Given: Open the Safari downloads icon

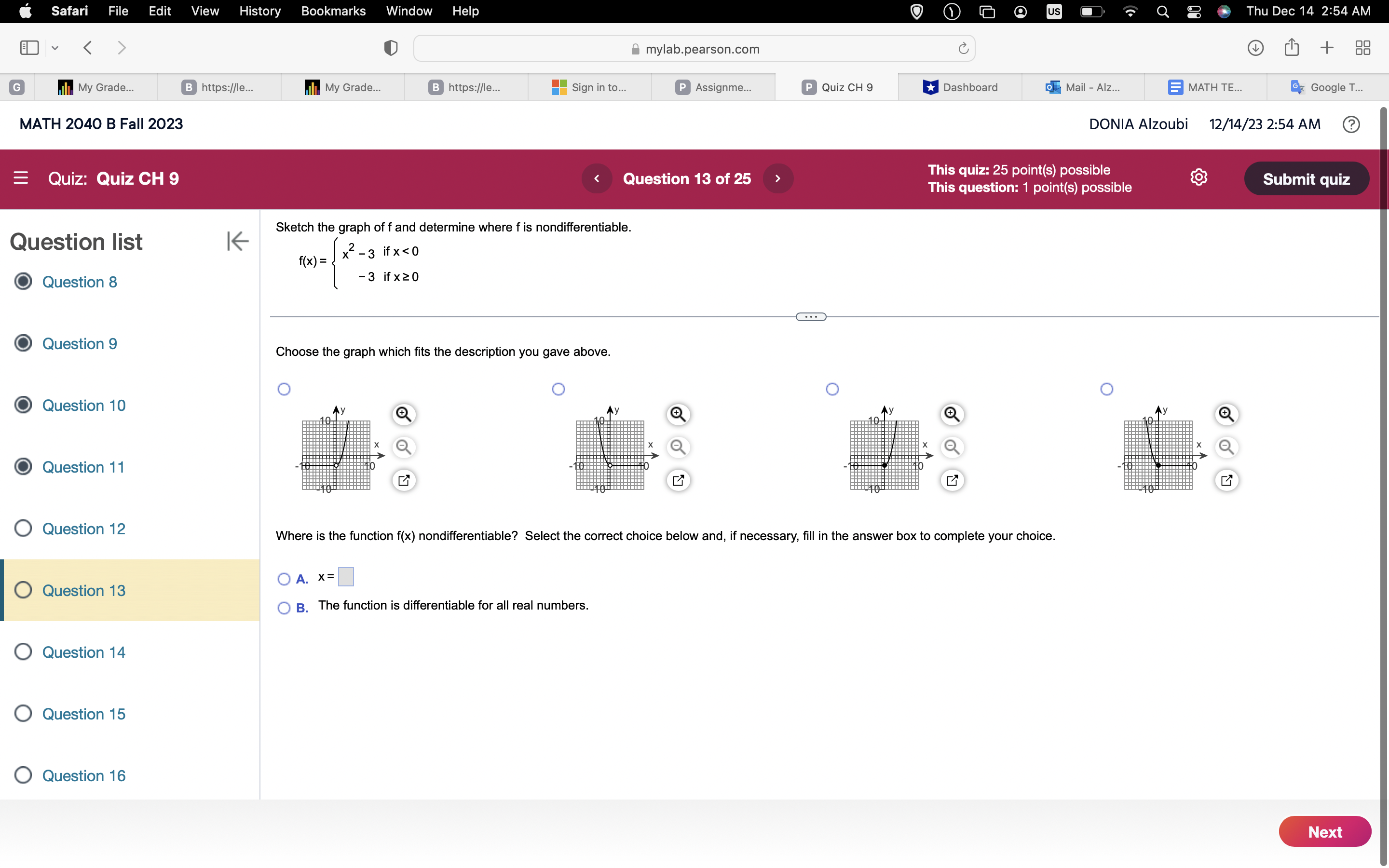Looking at the screenshot, I should click(1255, 48).
